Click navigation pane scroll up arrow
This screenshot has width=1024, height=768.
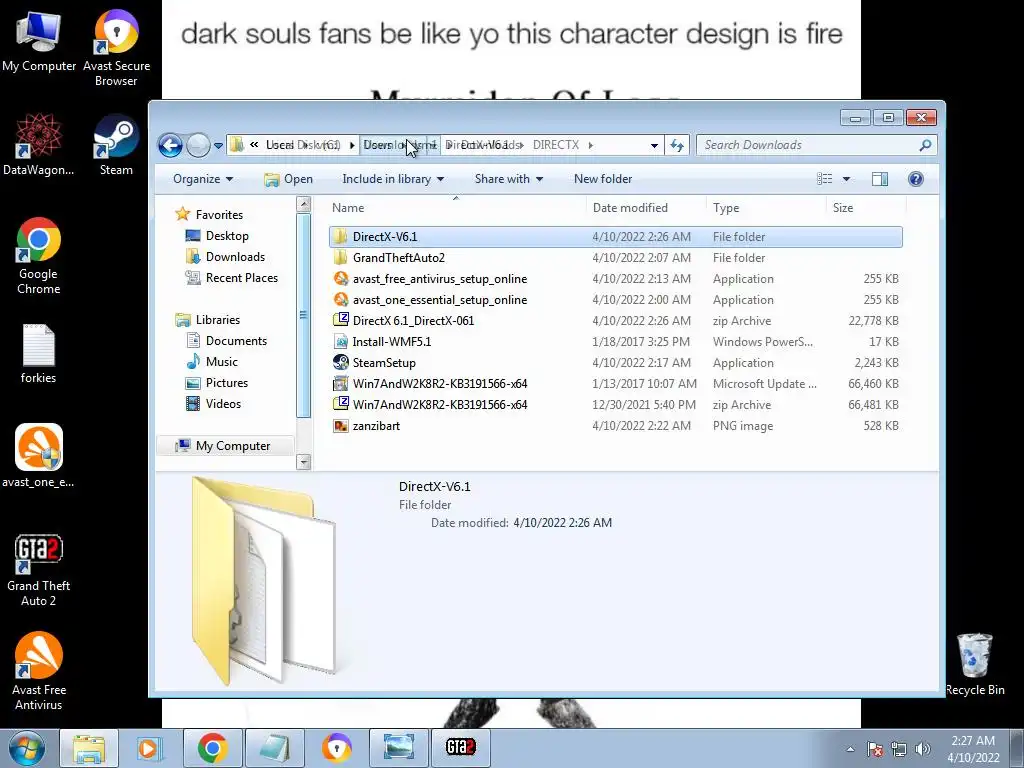304,204
